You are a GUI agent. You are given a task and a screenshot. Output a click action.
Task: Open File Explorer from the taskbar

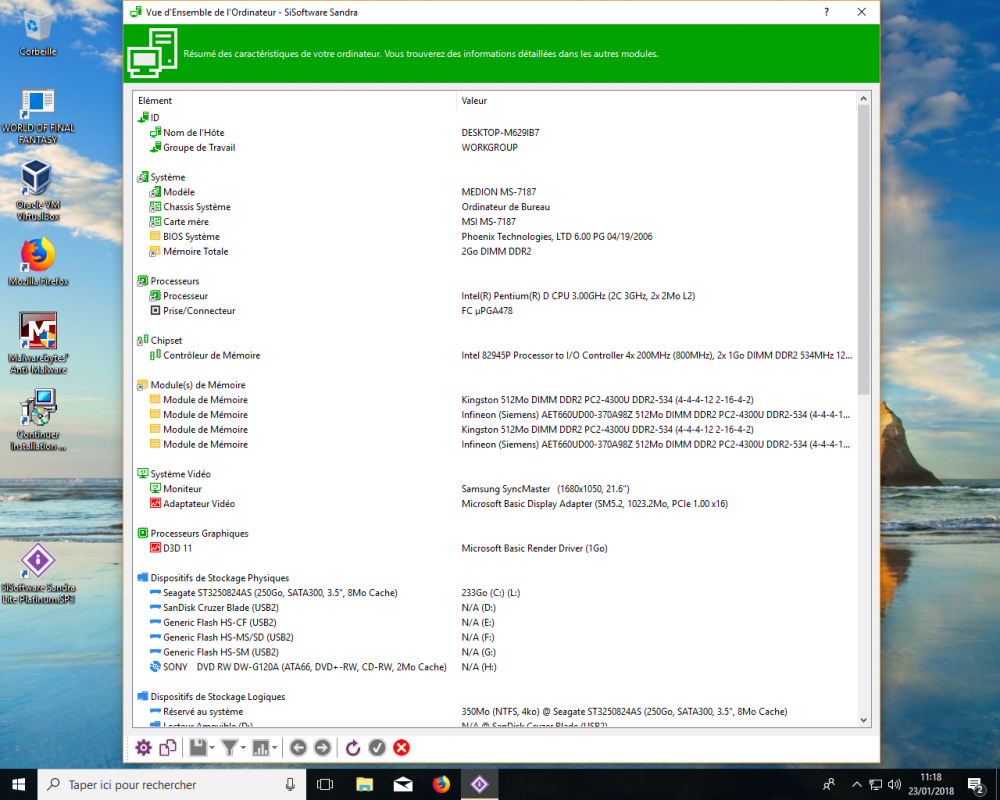(x=364, y=785)
